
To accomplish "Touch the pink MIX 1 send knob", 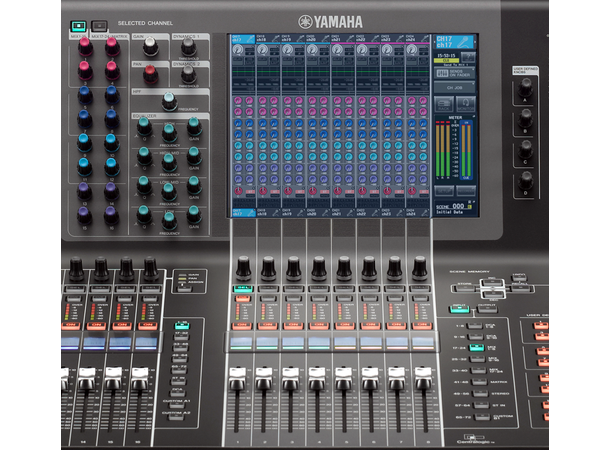I will click(85, 46).
